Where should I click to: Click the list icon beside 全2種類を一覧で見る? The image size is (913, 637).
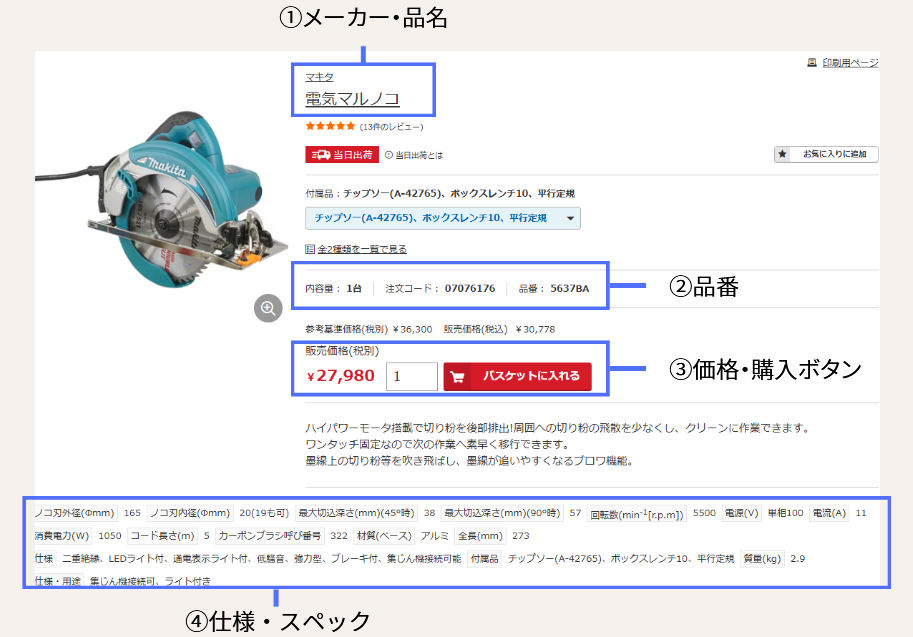pyautogui.click(x=310, y=249)
